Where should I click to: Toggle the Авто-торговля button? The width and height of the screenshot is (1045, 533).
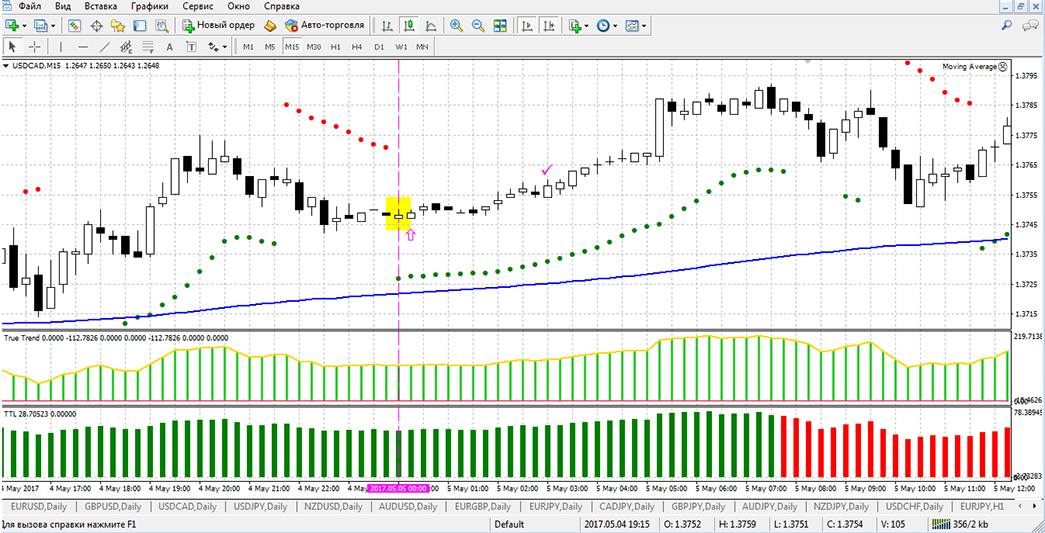pos(325,26)
